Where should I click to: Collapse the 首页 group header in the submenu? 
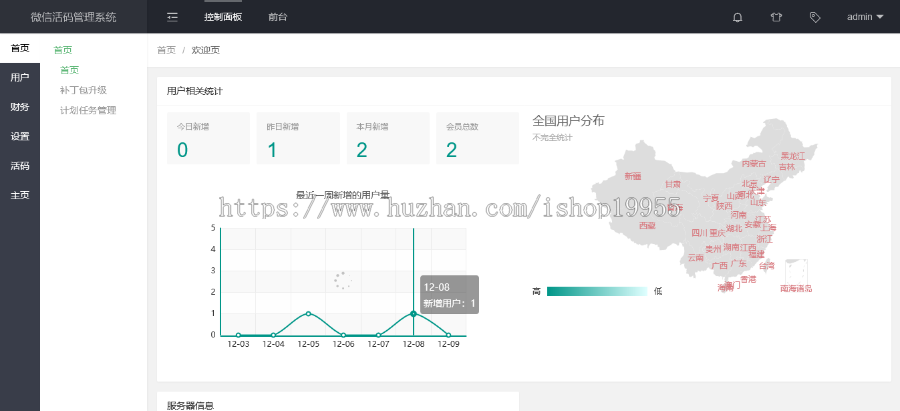click(63, 50)
